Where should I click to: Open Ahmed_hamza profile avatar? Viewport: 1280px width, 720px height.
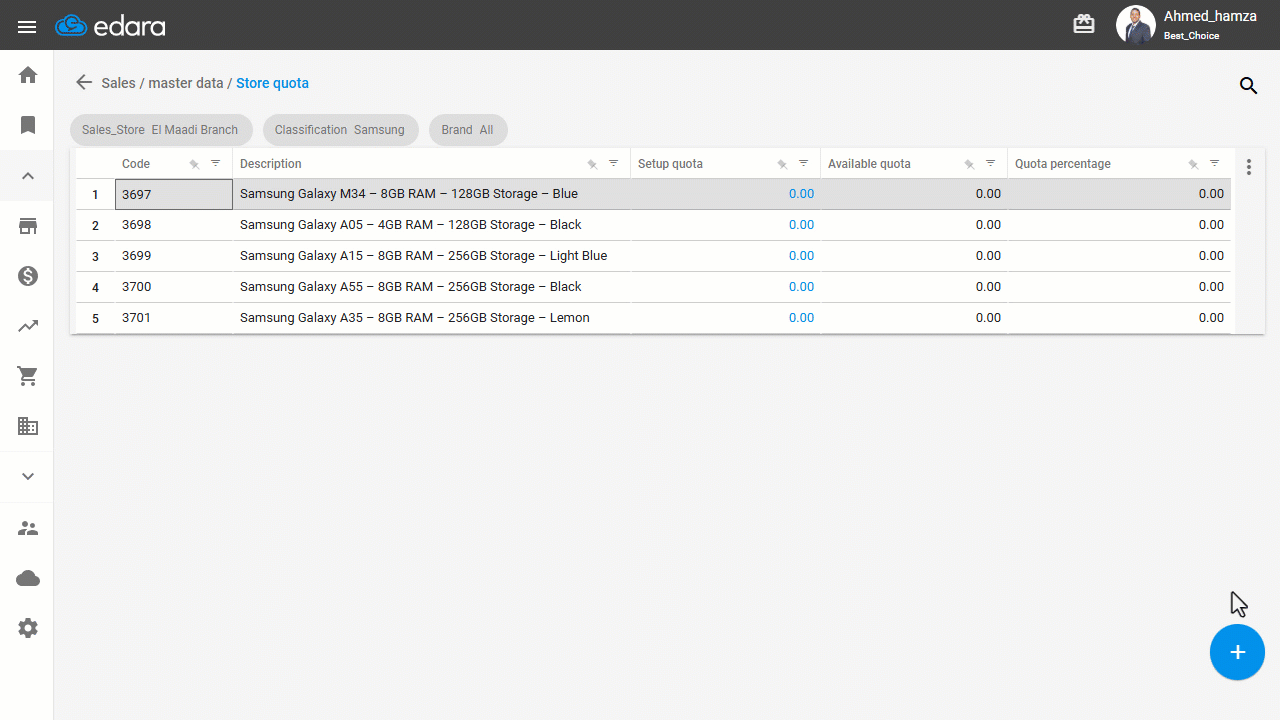pyautogui.click(x=1135, y=25)
